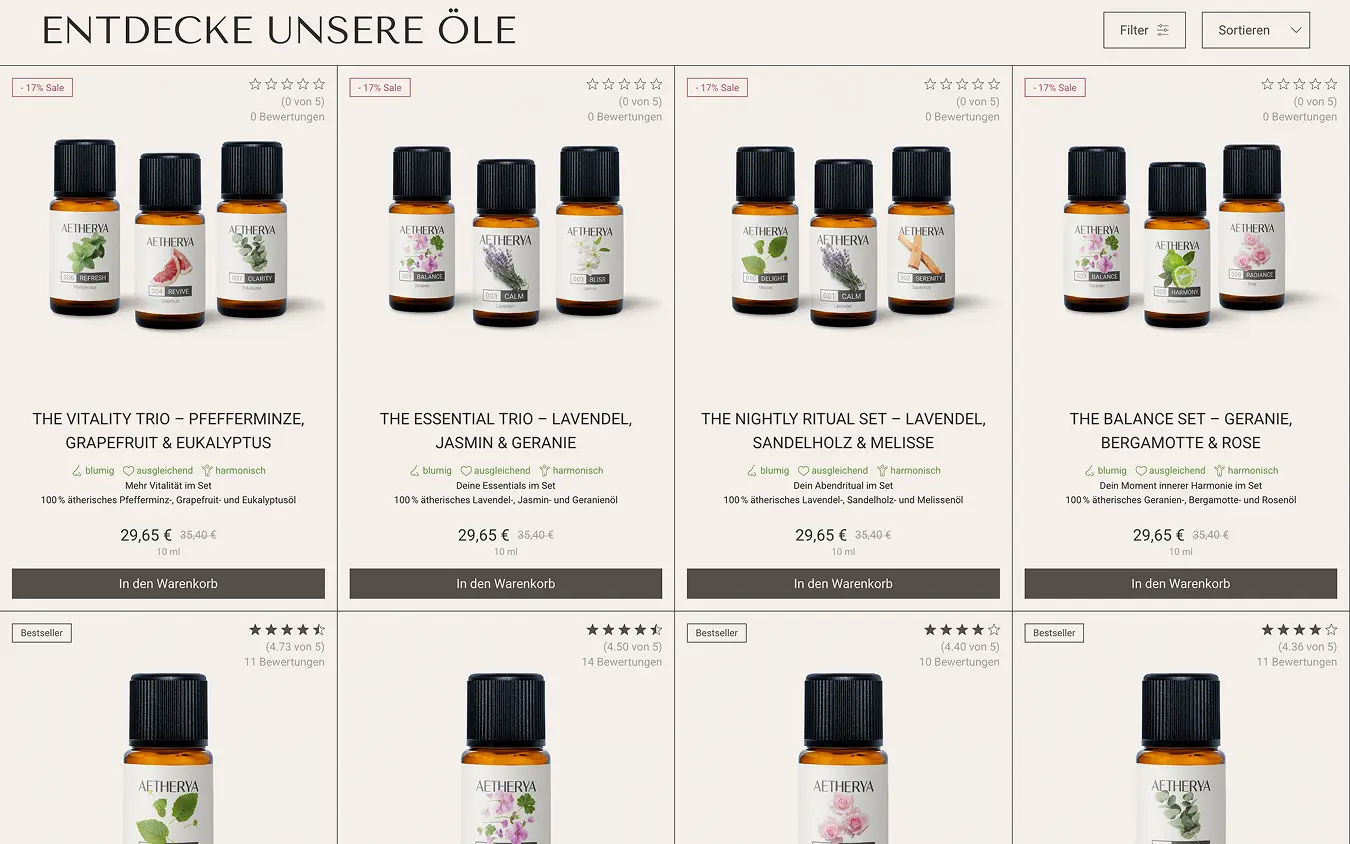The image size is (1350, 844).
Task: Expand the Sortieren dropdown
Action: coord(1255,30)
